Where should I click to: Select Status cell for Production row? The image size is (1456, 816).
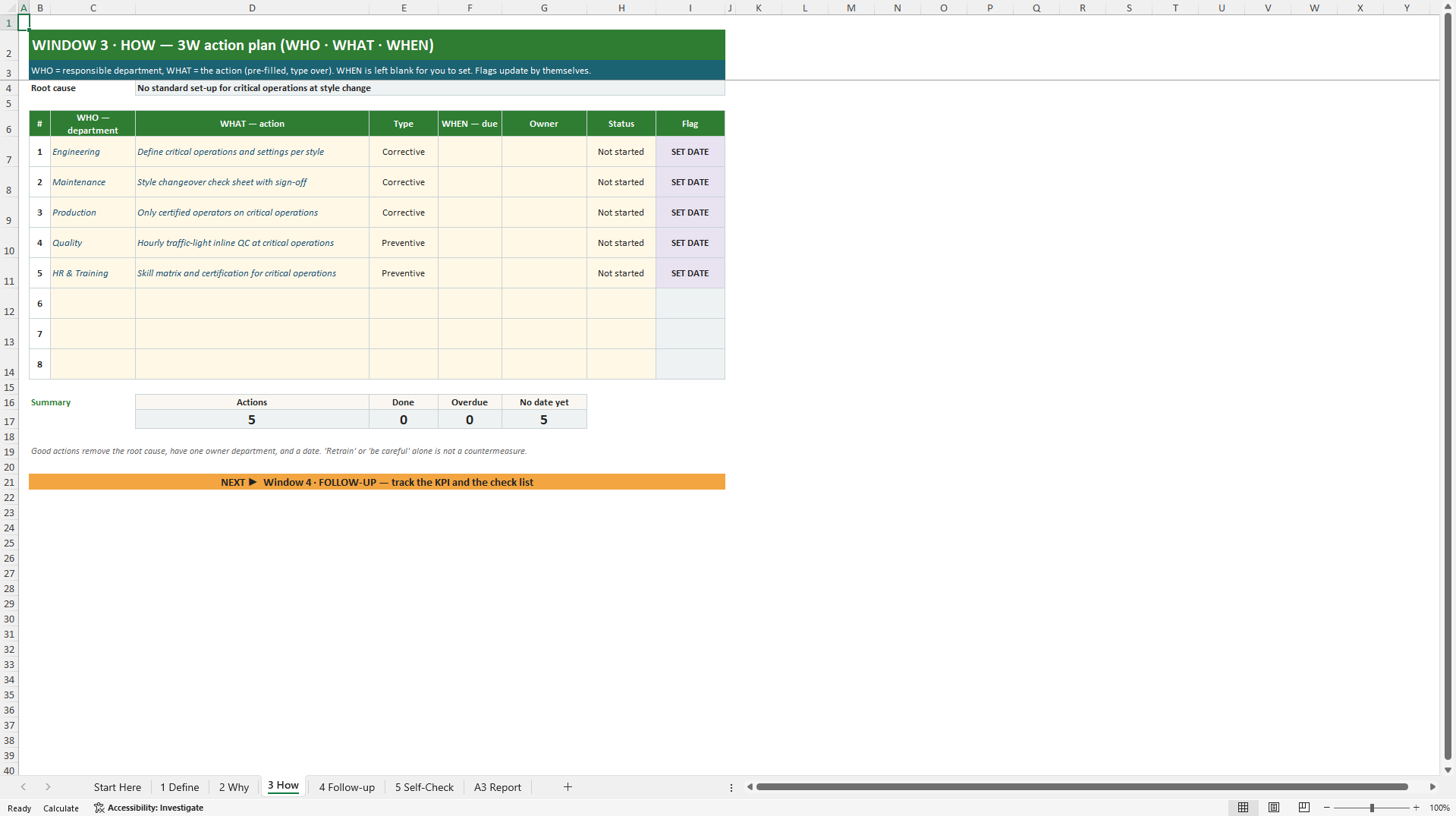[x=621, y=213]
